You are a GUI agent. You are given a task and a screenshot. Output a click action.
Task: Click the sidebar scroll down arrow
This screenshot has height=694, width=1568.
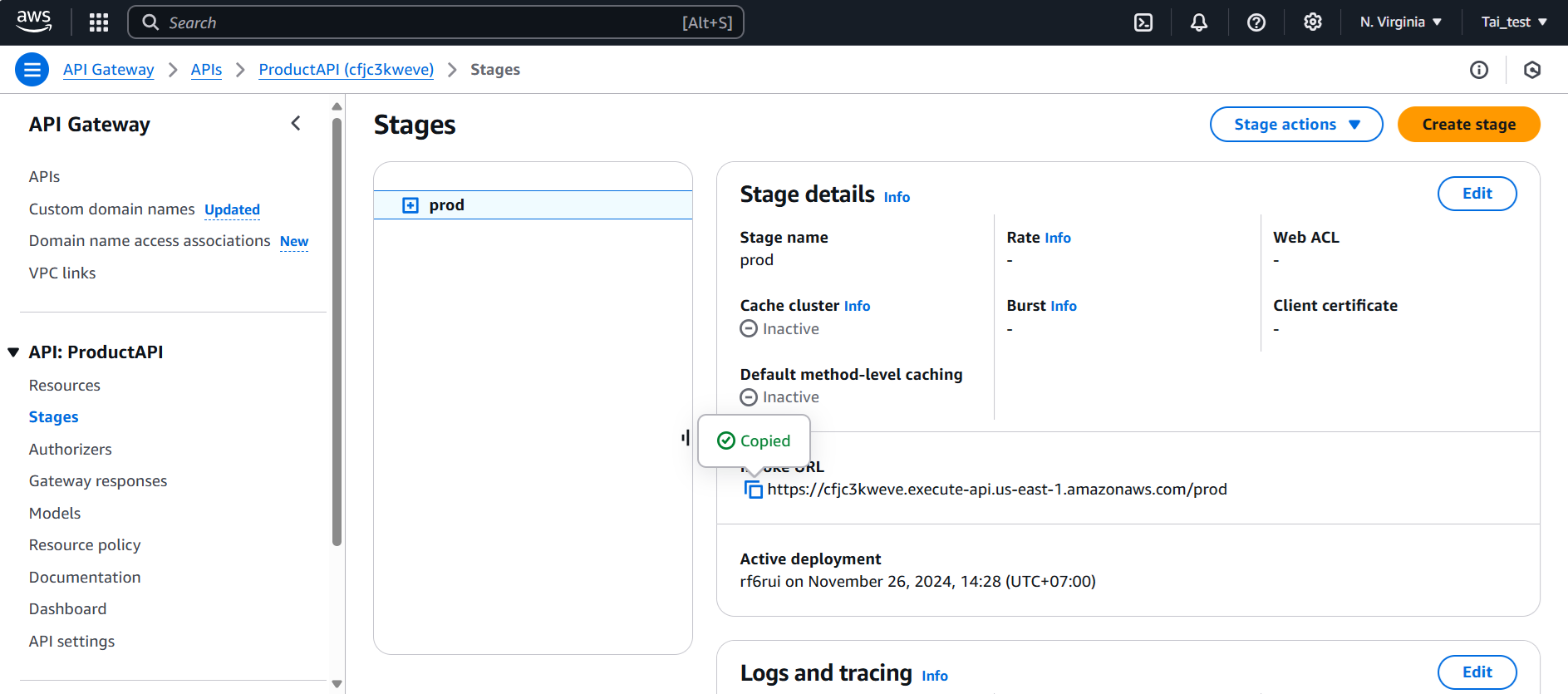337,684
